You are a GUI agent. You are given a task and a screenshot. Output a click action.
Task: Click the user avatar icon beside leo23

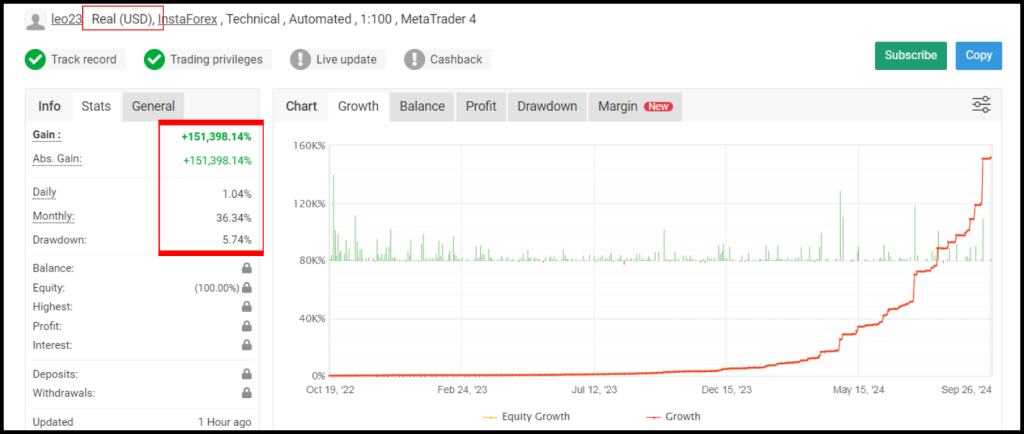pos(35,20)
